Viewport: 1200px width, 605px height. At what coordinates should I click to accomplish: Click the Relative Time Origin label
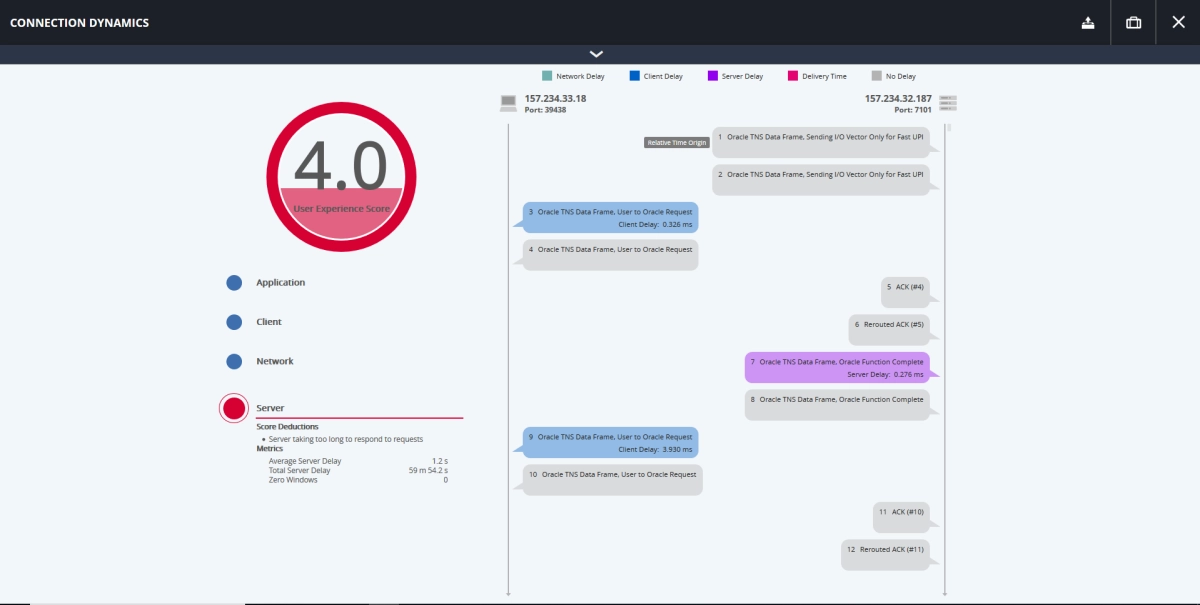click(x=677, y=143)
